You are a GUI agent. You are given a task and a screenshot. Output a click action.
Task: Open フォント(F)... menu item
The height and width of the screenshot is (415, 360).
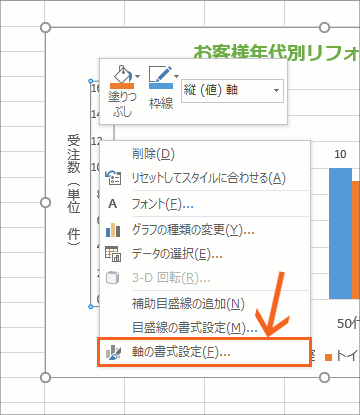coord(205,204)
